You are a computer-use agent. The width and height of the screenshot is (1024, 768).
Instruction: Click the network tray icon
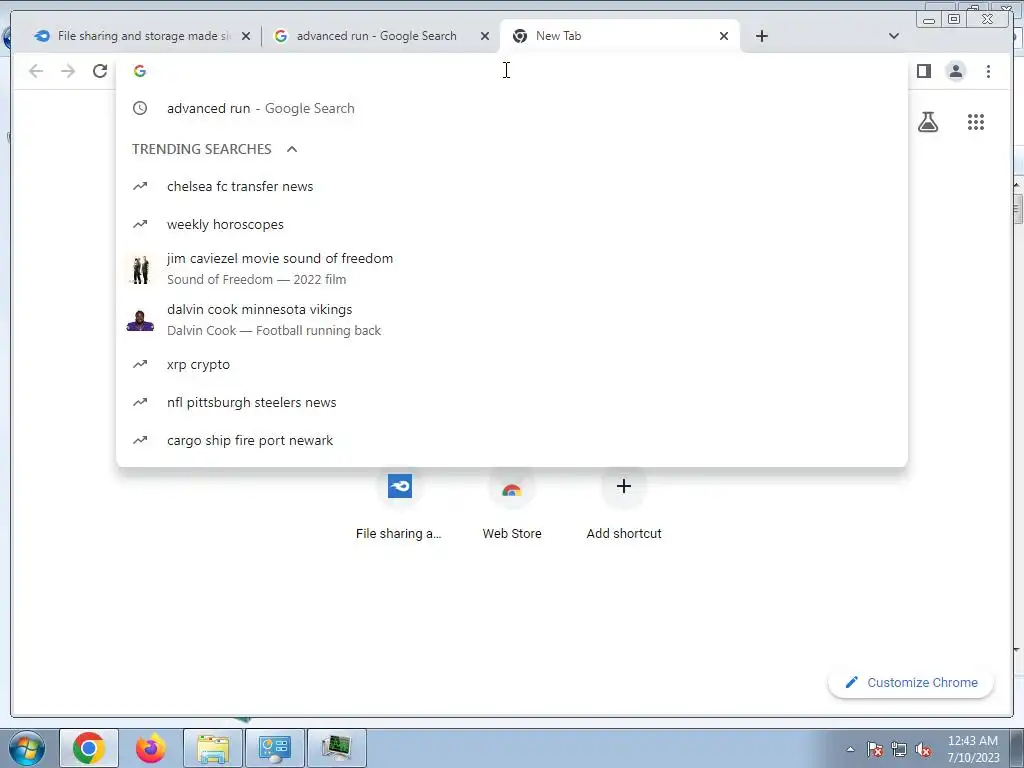pyautogui.click(x=899, y=750)
